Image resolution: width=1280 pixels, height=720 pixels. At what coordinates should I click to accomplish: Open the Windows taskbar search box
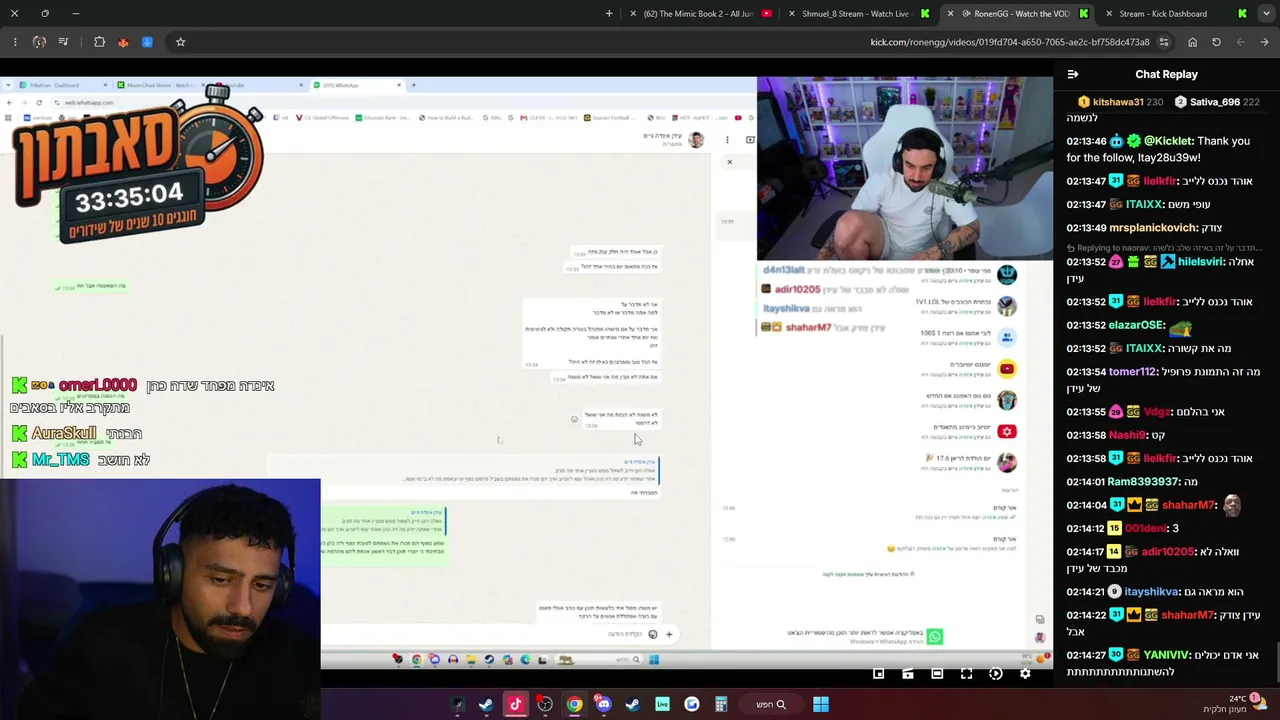771,705
